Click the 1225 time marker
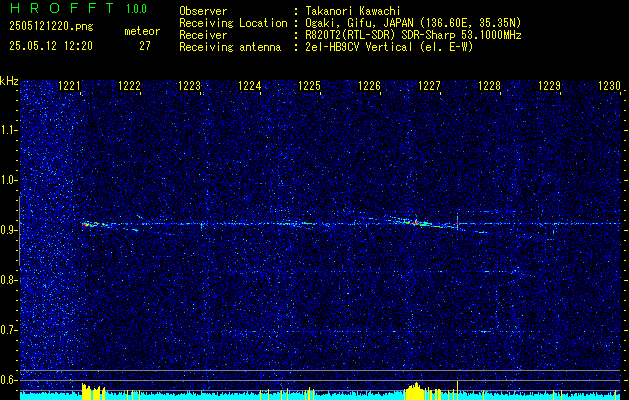629x400 pixels. pos(310,86)
